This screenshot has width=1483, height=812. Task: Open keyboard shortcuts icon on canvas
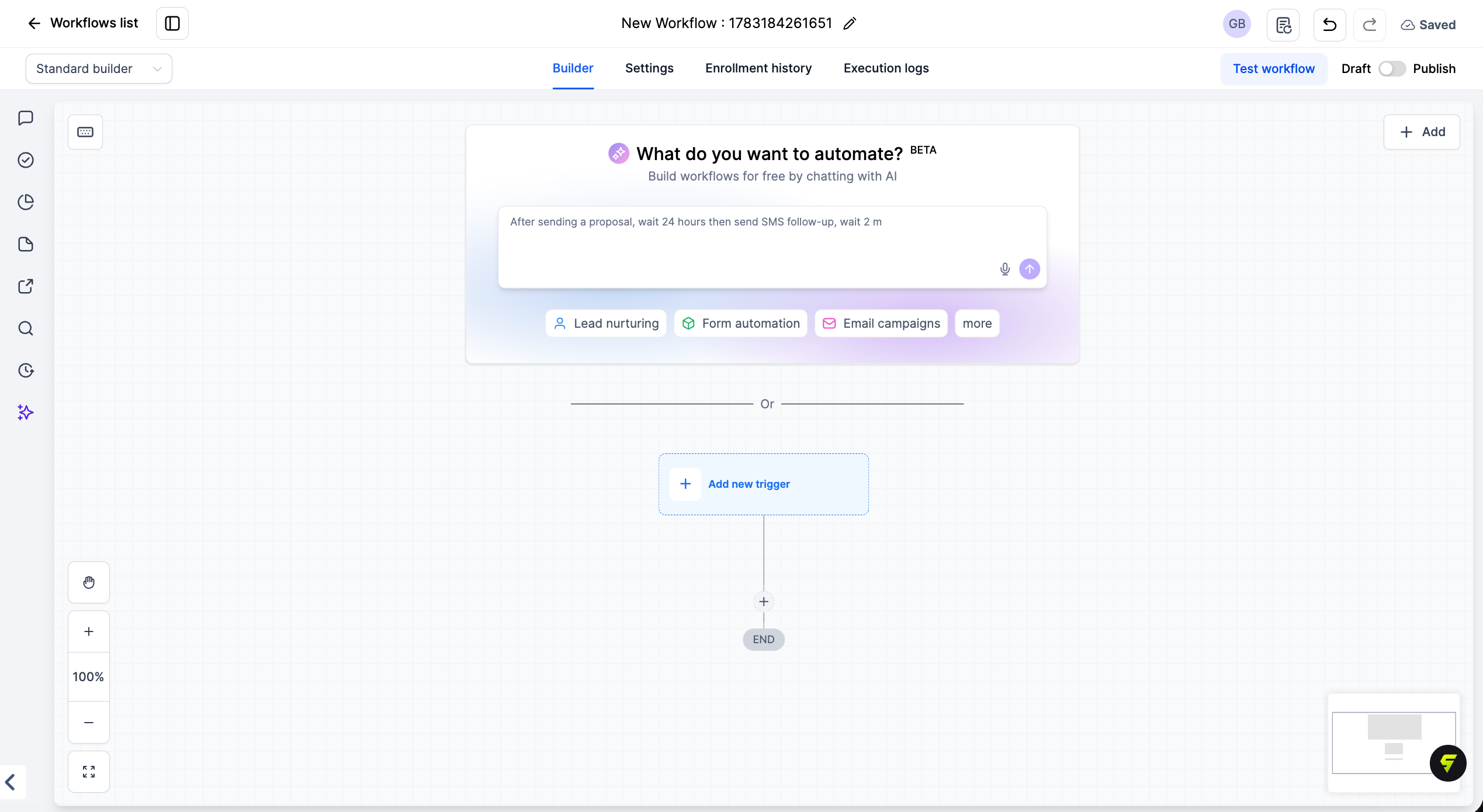click(x=85, y=132)
